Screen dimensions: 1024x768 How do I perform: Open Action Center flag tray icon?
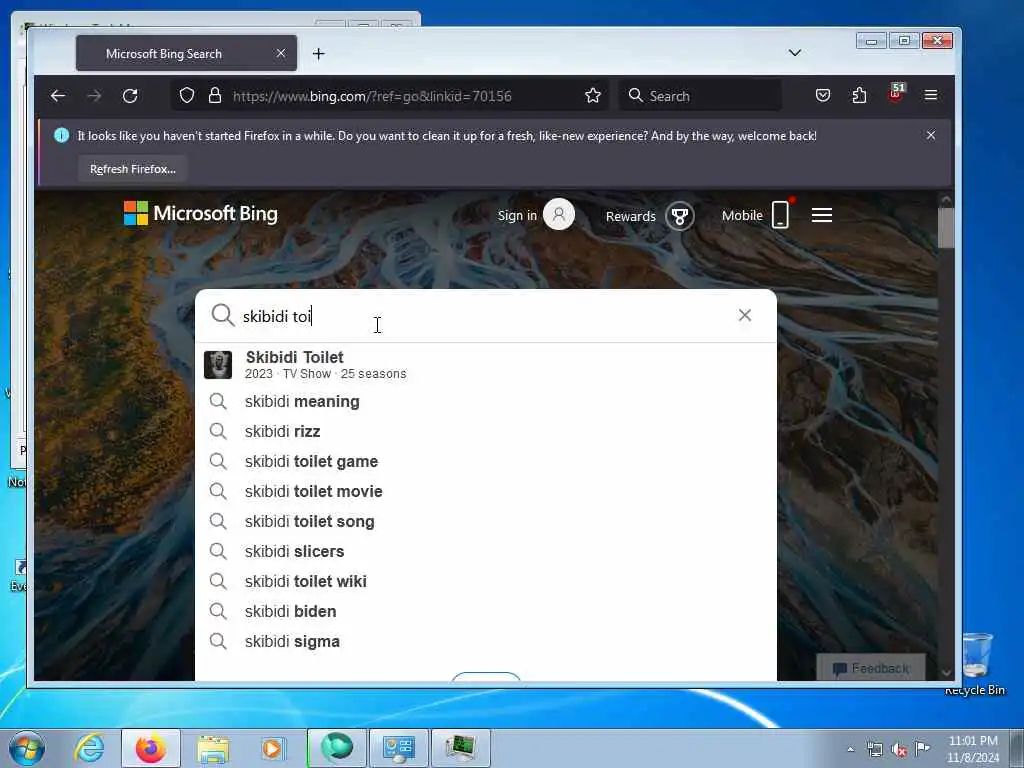click(922, 748)
